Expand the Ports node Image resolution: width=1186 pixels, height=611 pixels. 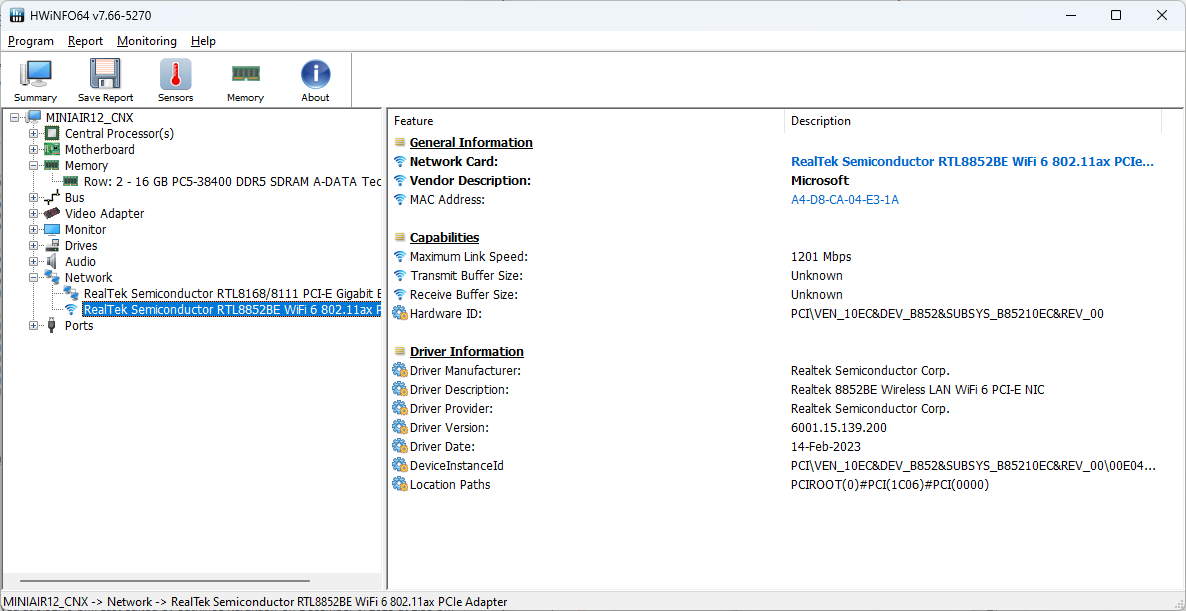pyautogui.click(x=33, y=326)
